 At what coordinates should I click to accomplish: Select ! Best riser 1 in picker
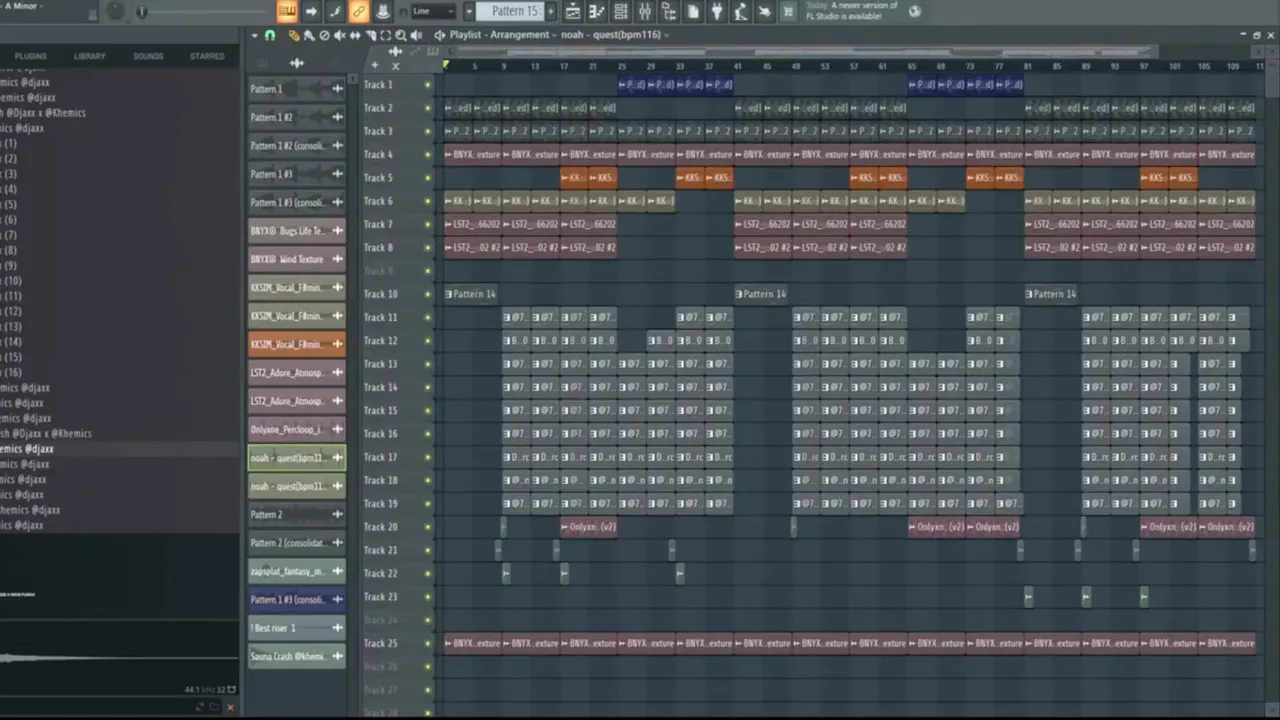tap(297, 628)
